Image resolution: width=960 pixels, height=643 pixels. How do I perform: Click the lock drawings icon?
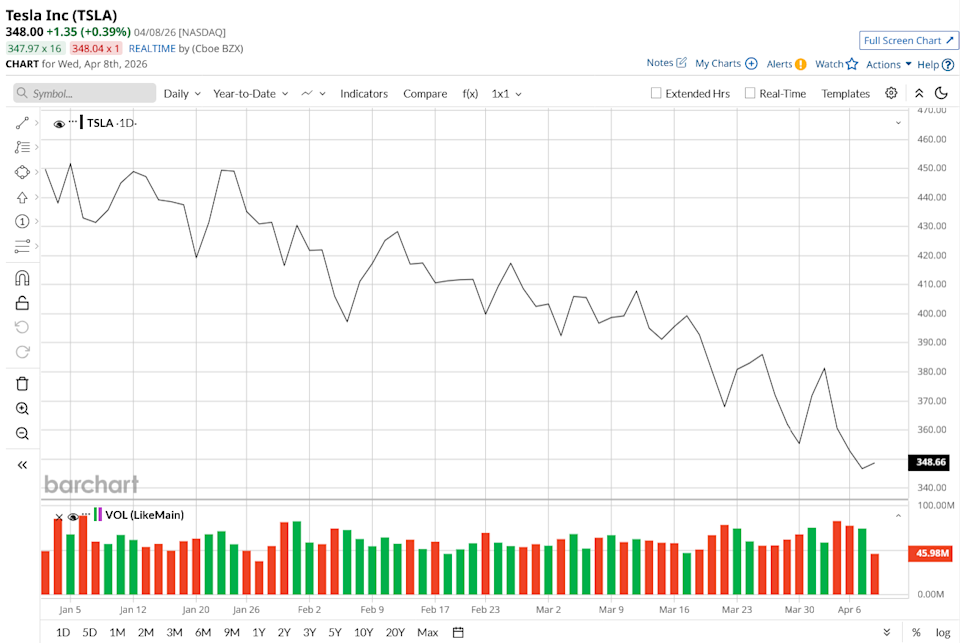(x=22, y=303)
